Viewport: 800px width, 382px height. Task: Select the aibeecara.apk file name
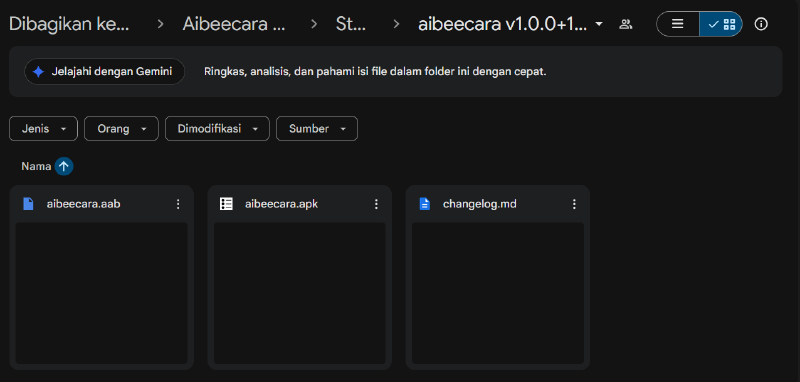point(282,204)
